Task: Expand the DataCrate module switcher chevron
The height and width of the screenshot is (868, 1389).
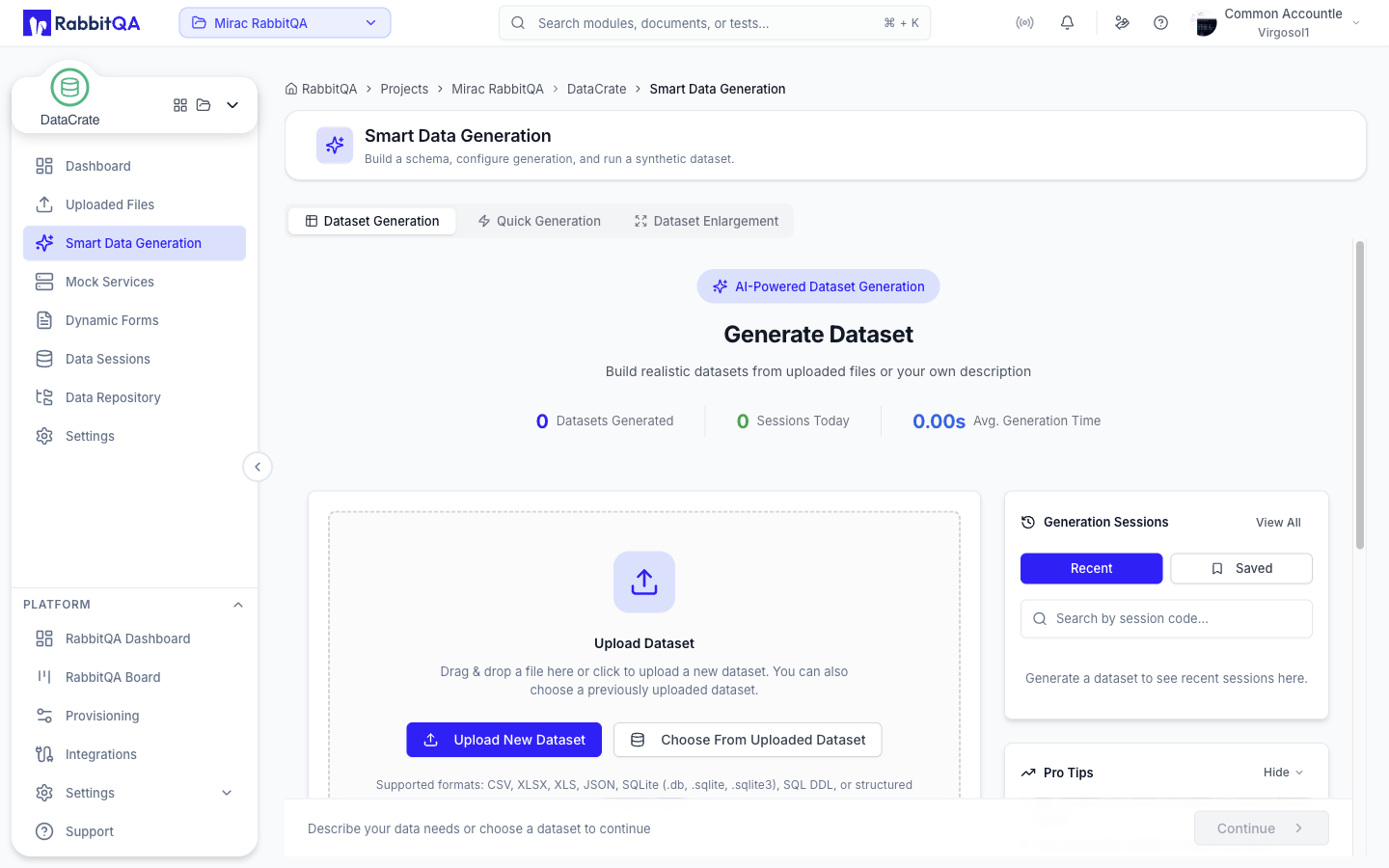Action: coord(232,105)
